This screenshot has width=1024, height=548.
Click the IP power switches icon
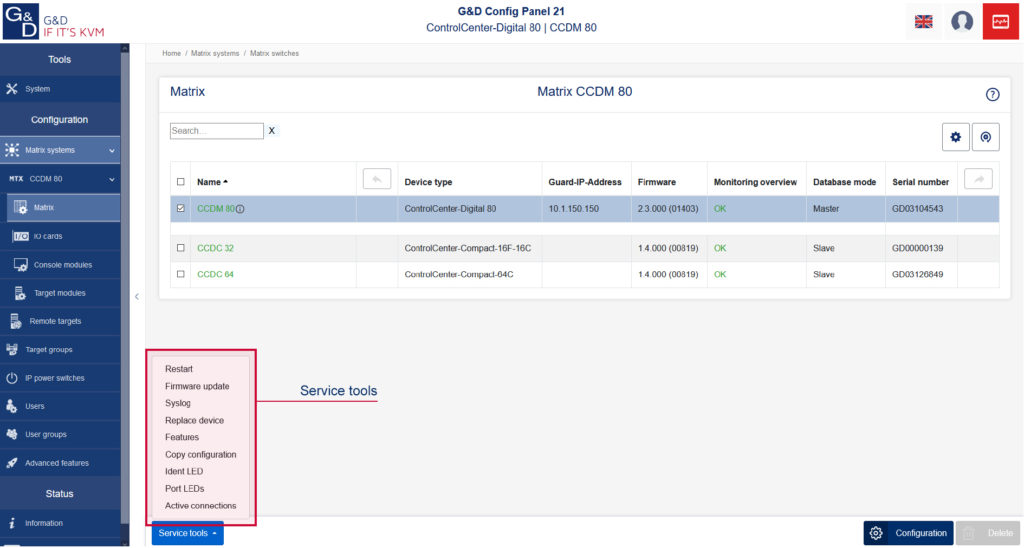[12, 378]
